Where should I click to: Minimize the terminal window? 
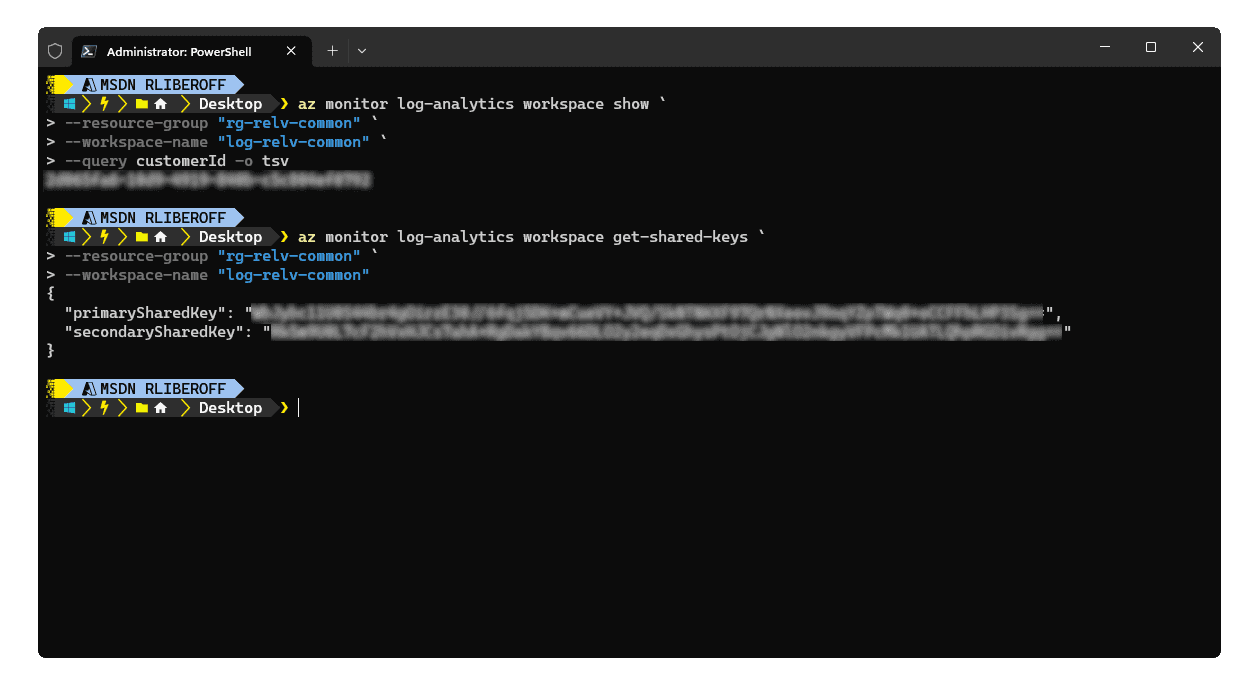coord(1104,47)
